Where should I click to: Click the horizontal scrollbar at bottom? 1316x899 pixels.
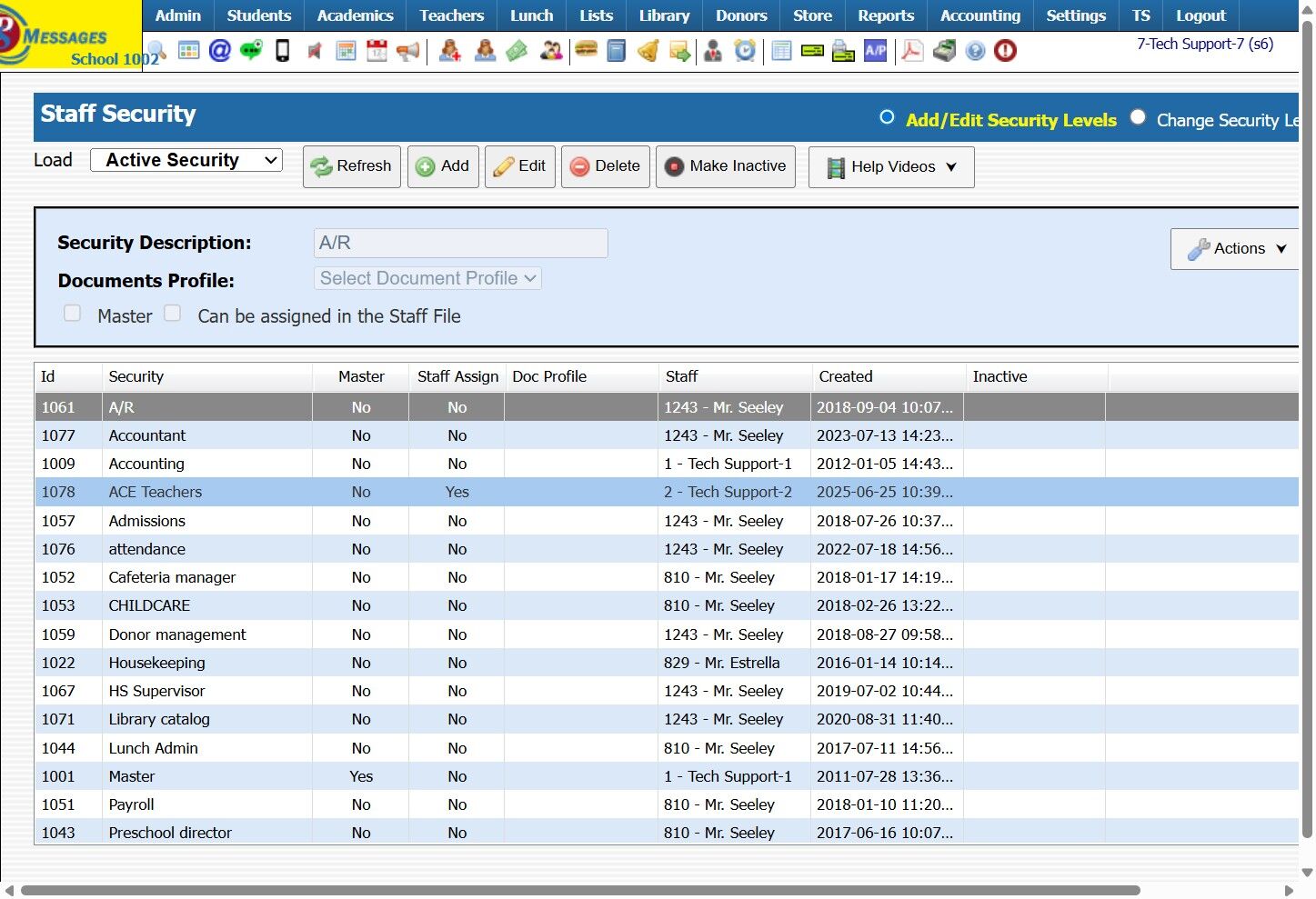pyautogui.click(x=580, y=890)
